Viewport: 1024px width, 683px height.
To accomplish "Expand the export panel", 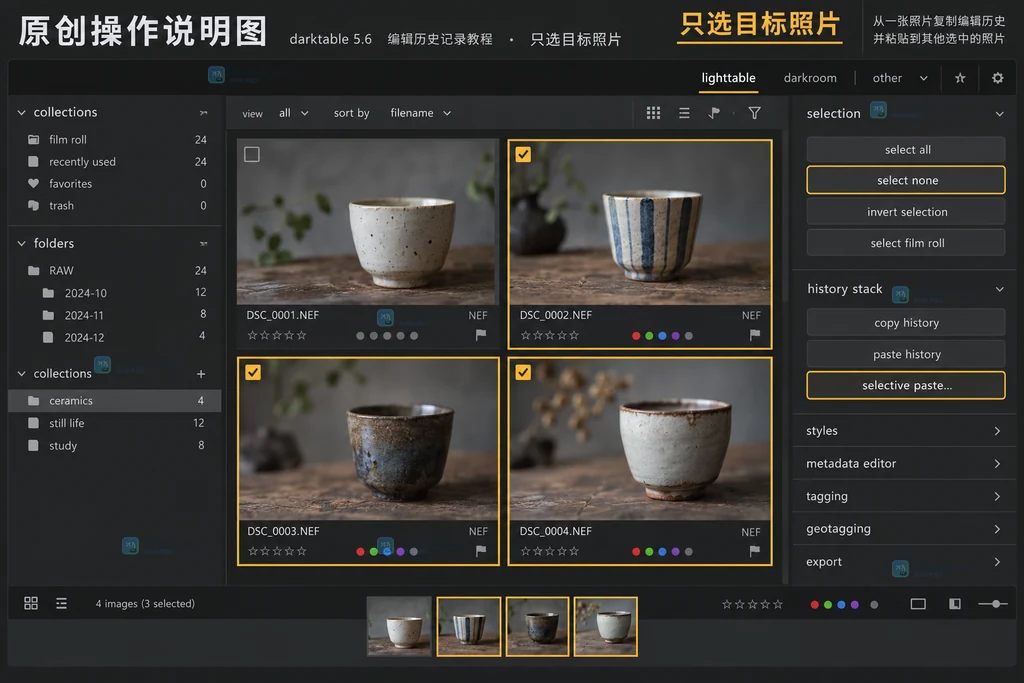I will tap(904, 562).
